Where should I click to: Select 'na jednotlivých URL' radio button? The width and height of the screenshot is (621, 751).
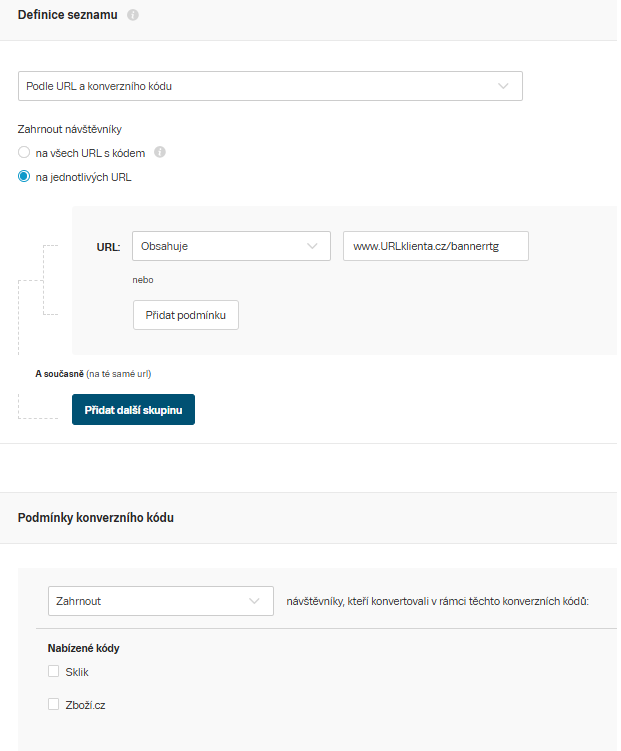coord(24,176)
